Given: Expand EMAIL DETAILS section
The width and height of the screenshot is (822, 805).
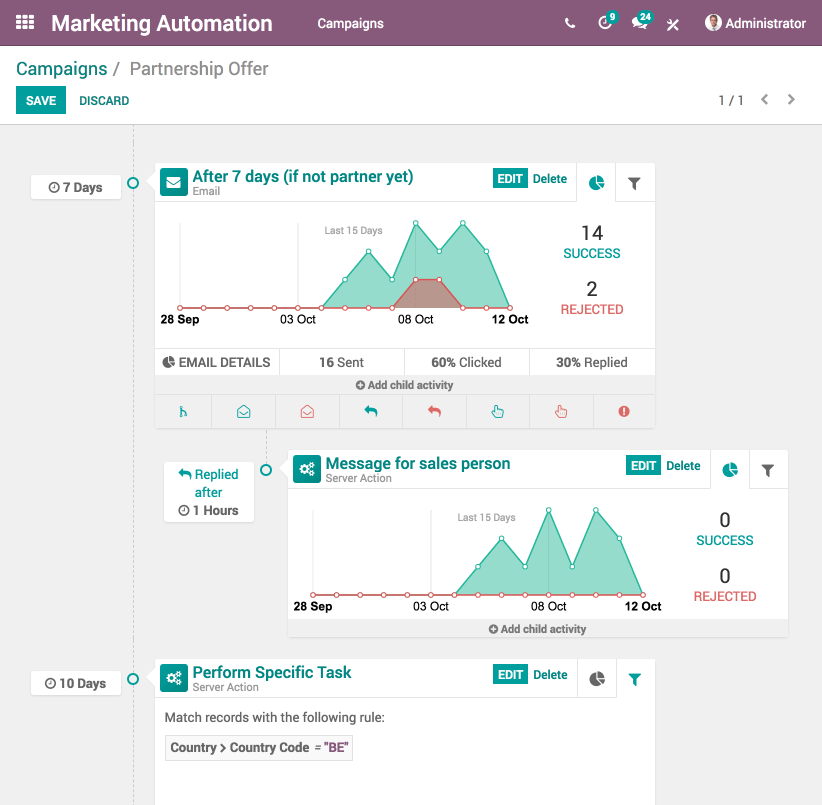Looking at the screenshot, I should (x=216, y=362).
